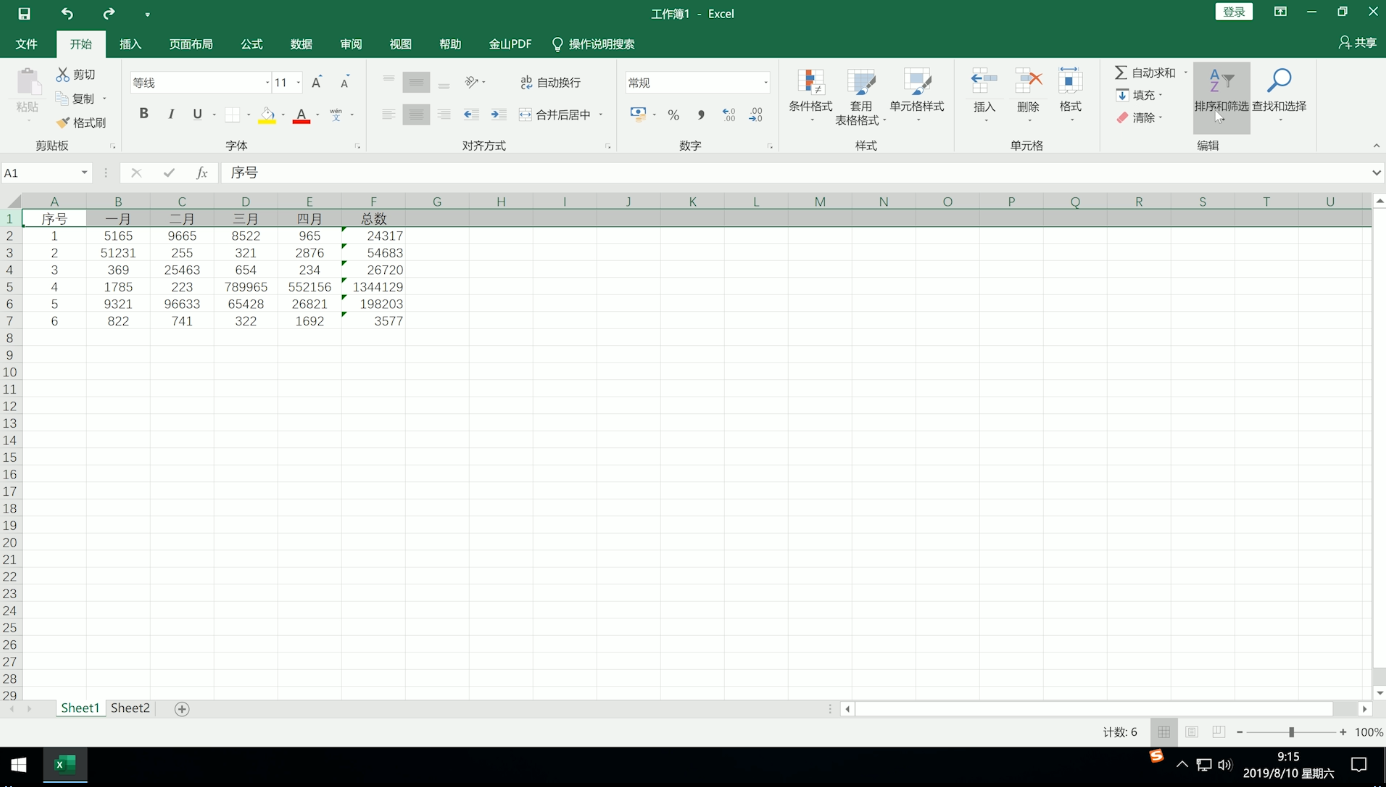Expand the formula bar

tap(1376, 173)
